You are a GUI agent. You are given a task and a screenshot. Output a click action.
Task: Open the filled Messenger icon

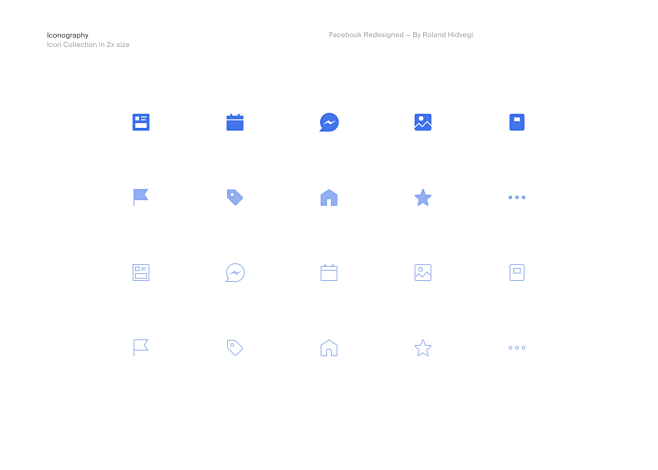coord(329,122)
